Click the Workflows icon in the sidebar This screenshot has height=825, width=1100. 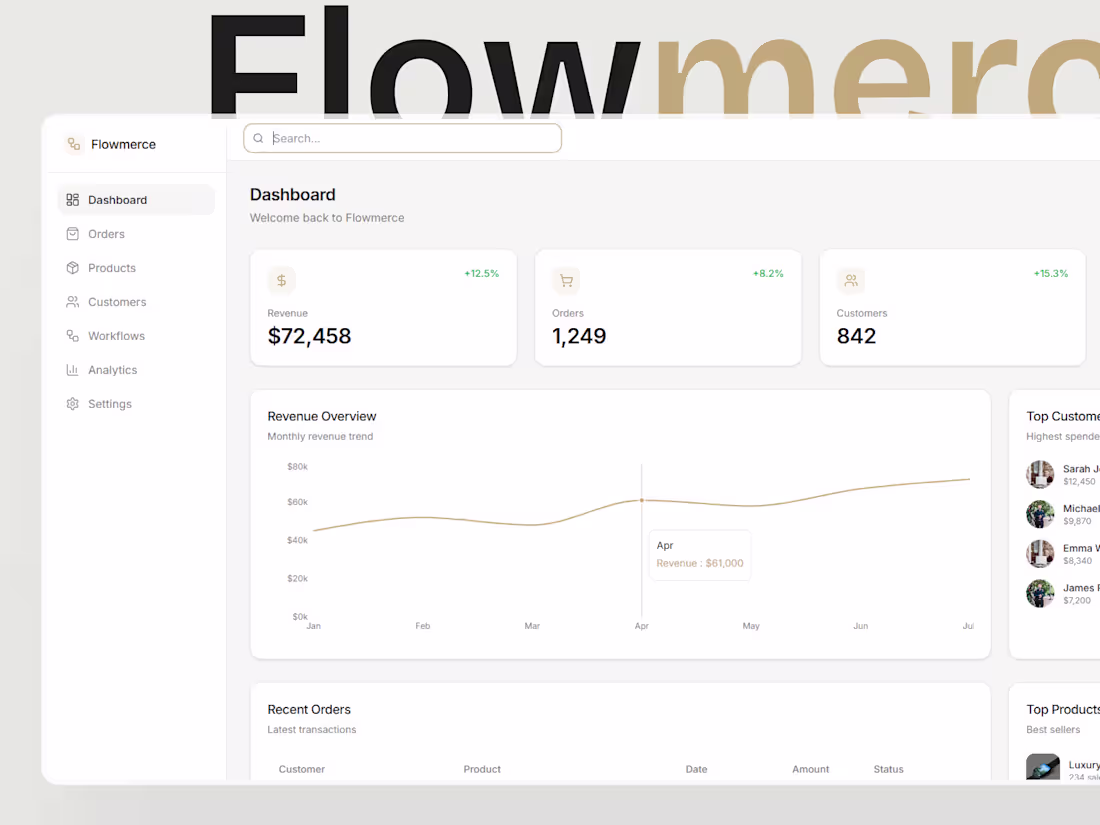[x=72, y=335]
